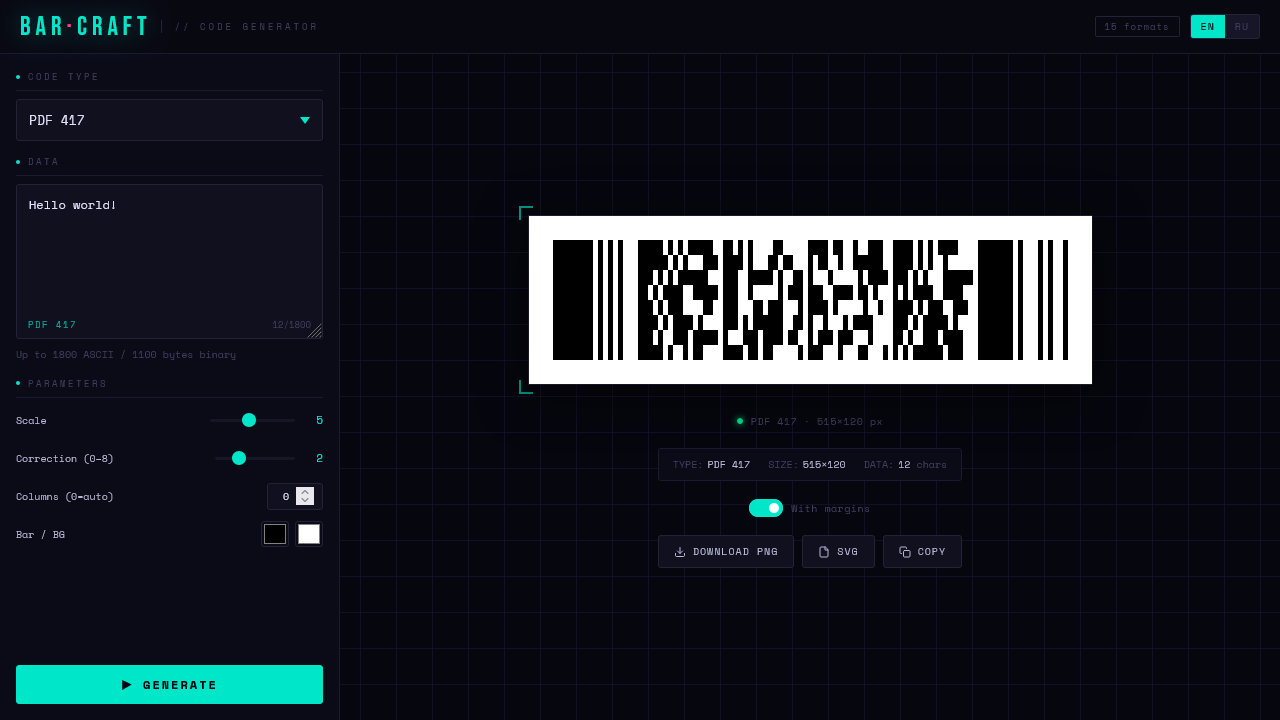Switch language to RU
Viewport: 1280px width, 720px height.
[x=1242, y=27]
